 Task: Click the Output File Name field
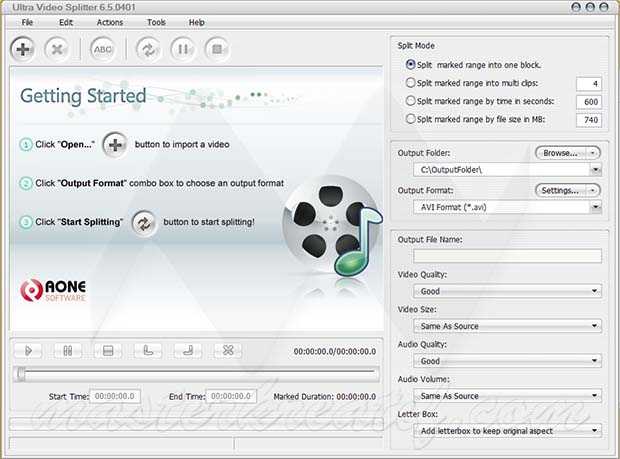coord(507,256)
